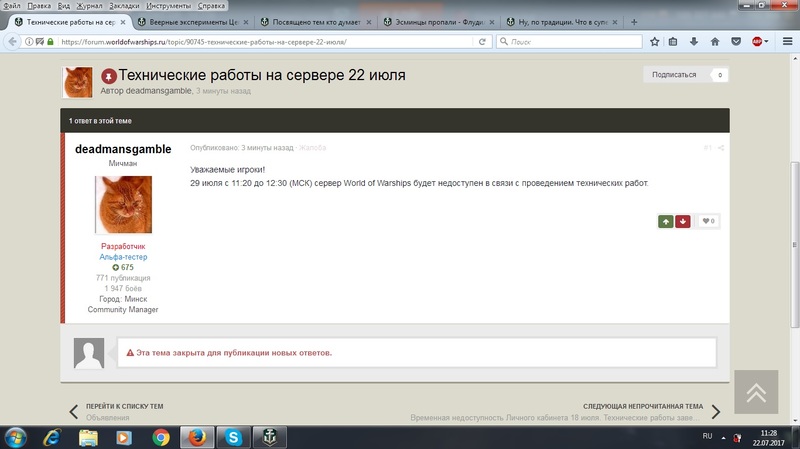Open World of Warships taskbar icon

(269, 437)
